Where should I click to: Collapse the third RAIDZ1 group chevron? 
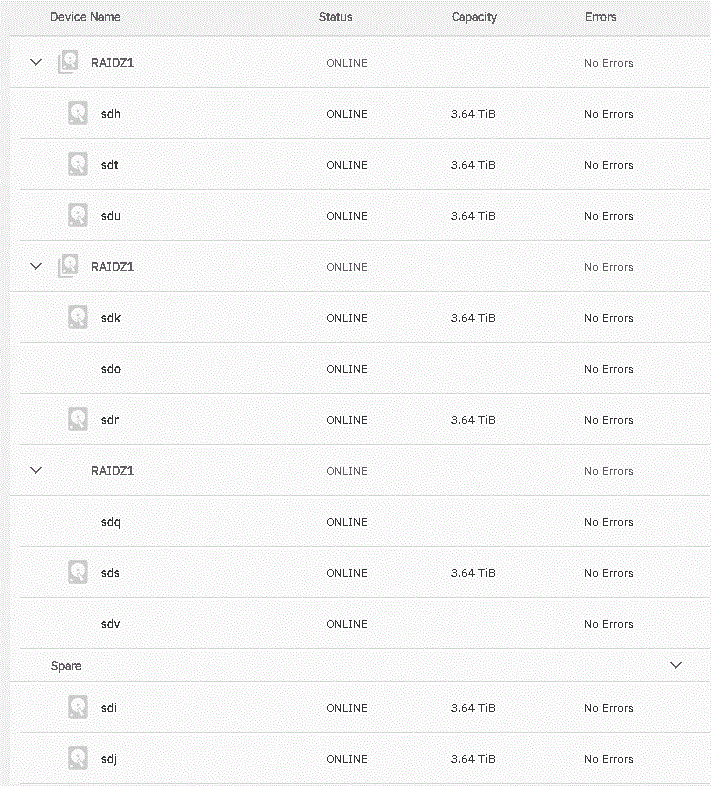click(36, 470)
